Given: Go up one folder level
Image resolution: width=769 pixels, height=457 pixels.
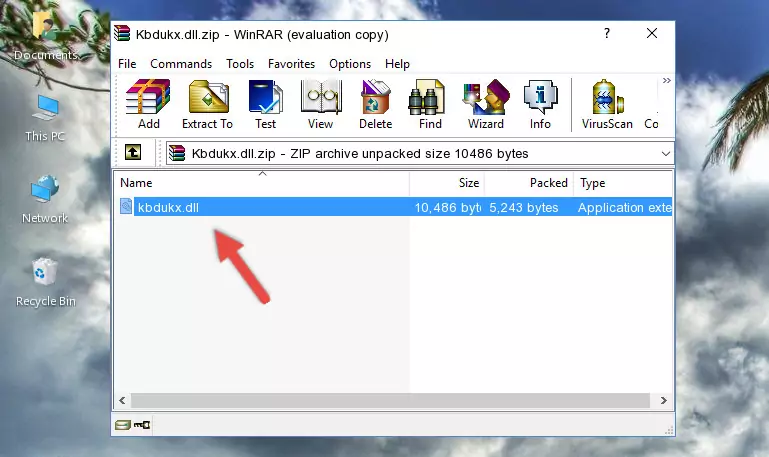Looking at the screenshot, I should (x=133, y=152).
